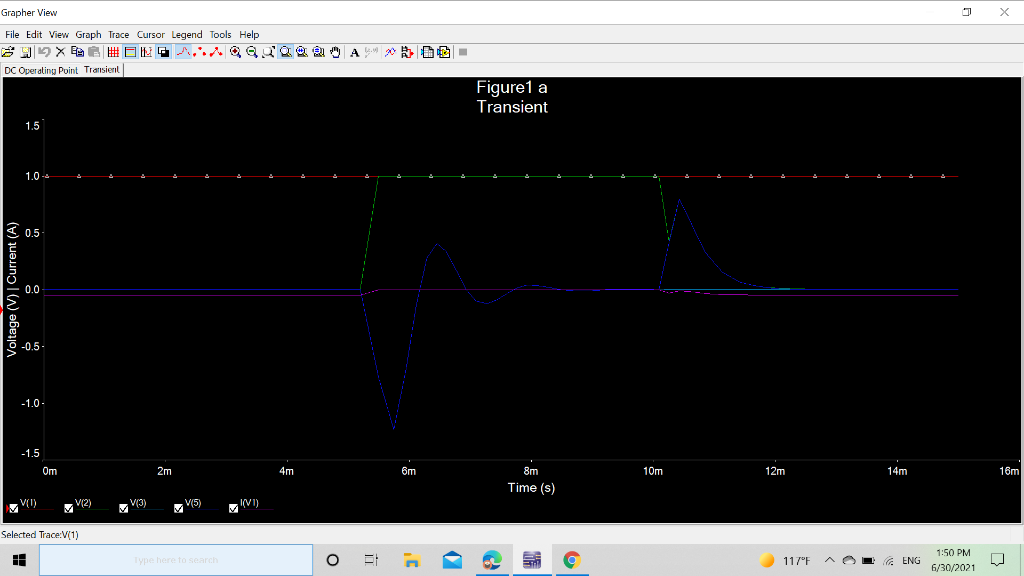Open the Trace menu
This screenshot has height=576, width=1024.
click(x=118, y=33)
